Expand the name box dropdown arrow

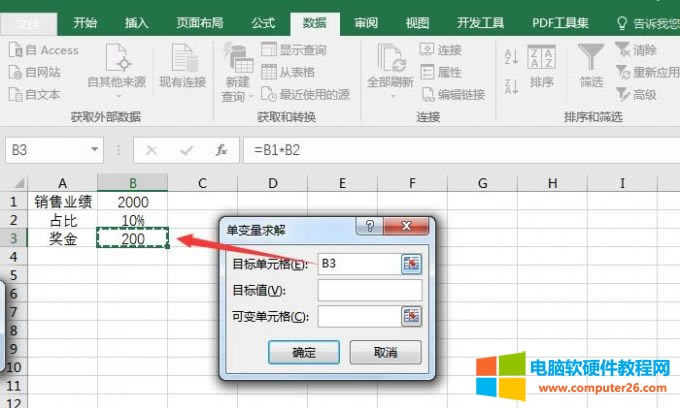[x=95, y=150]
